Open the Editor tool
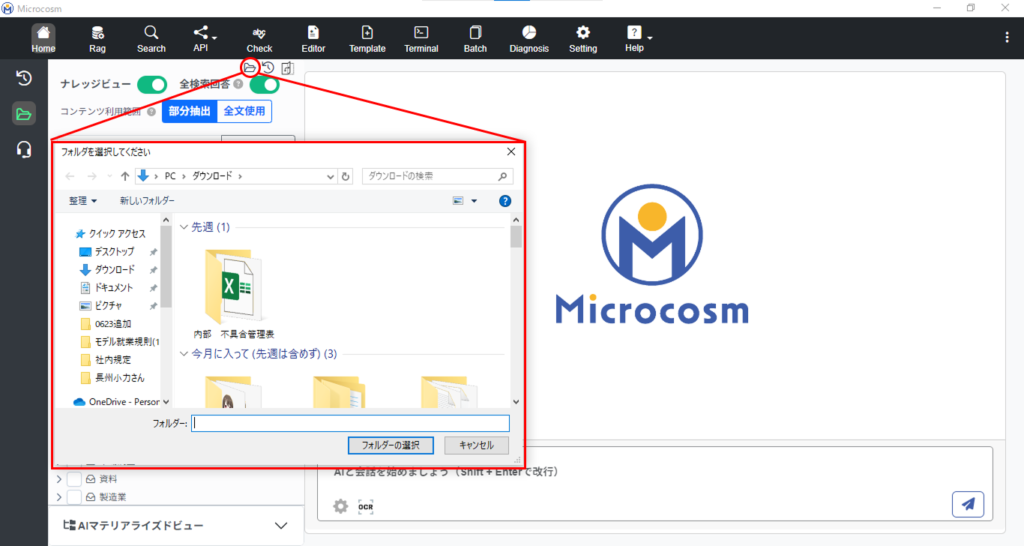Image resolution: width=1024 pixels, height=546 pixels. click(x=313, y=39)
